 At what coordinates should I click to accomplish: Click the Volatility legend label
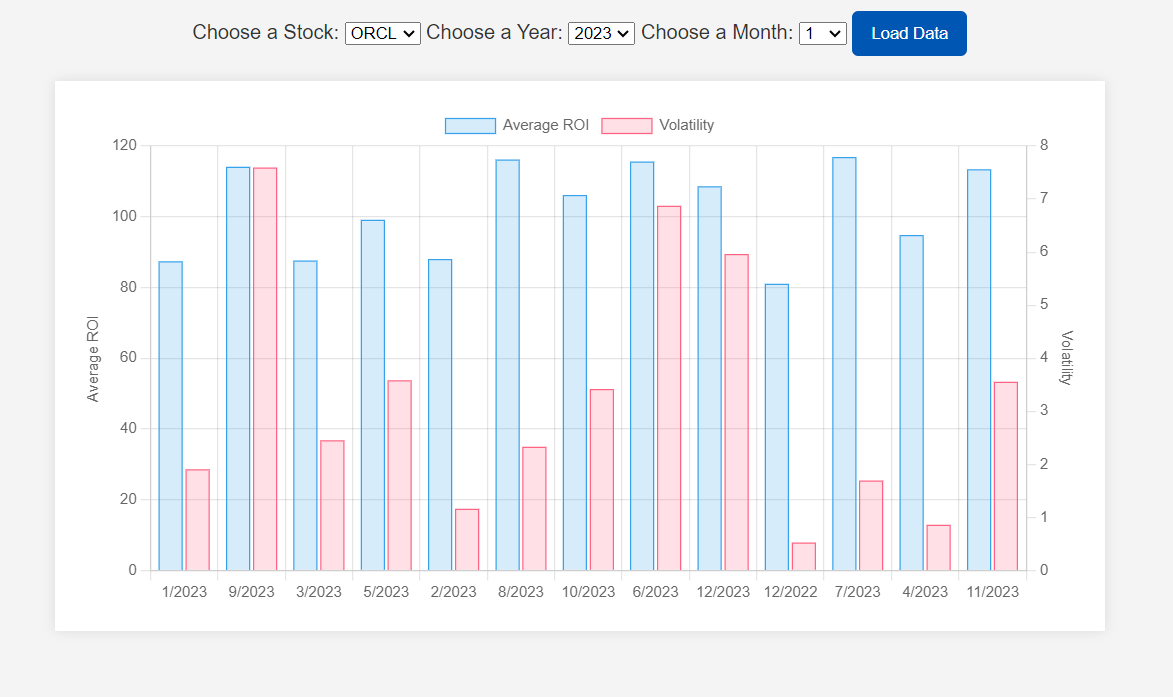[x=686, y=125]
